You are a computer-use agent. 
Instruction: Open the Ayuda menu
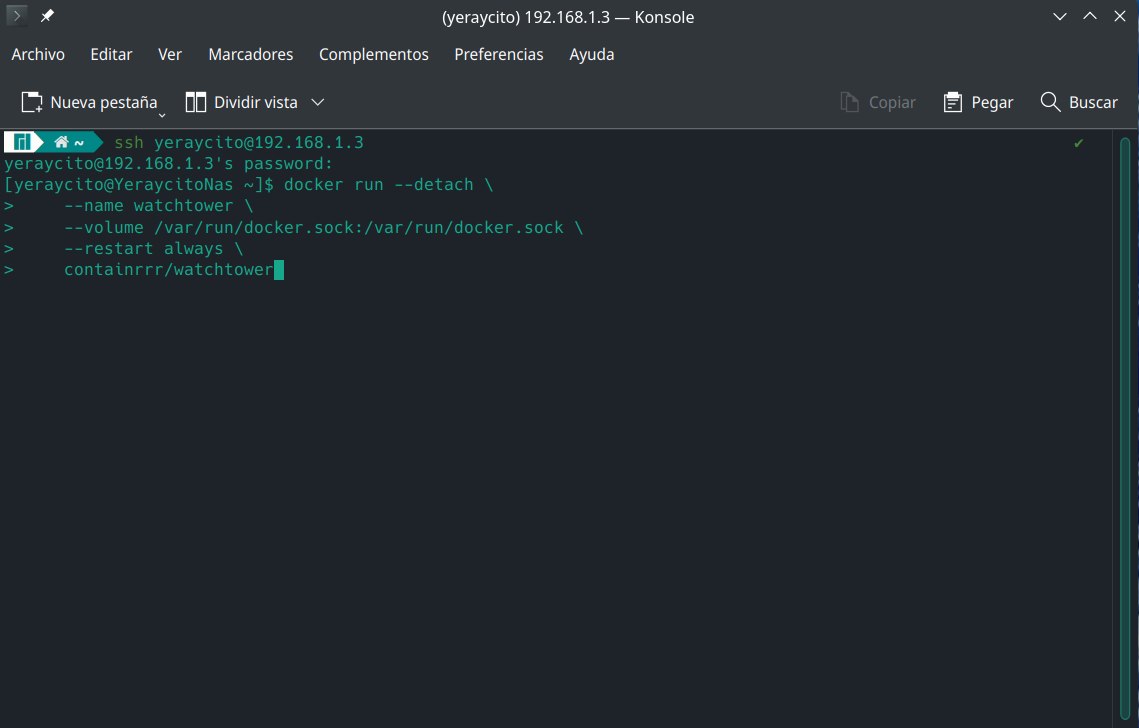click(591, 54)
